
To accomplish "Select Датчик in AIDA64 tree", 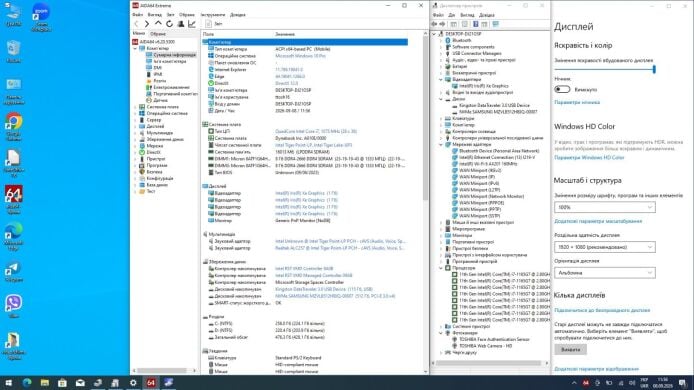I will click(160, 100).
